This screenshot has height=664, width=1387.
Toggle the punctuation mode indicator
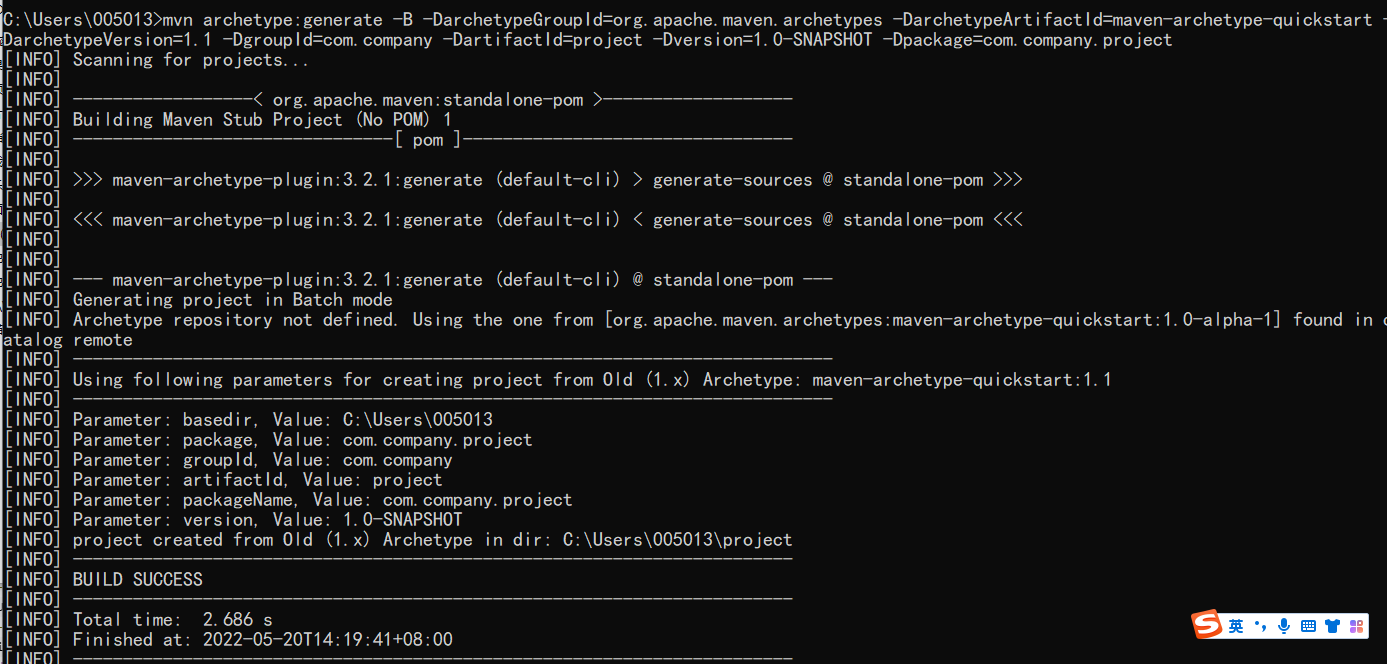tap(1260, 626)
